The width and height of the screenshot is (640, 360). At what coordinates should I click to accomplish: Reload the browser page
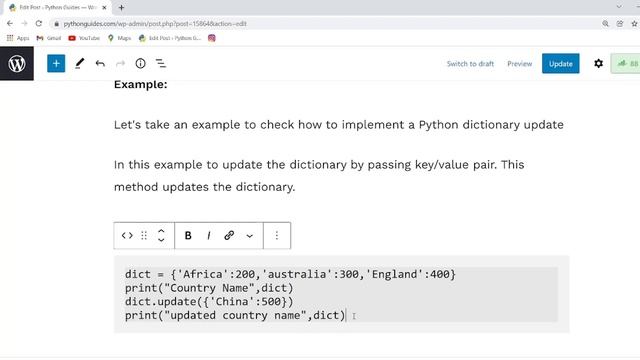point(39,24)
